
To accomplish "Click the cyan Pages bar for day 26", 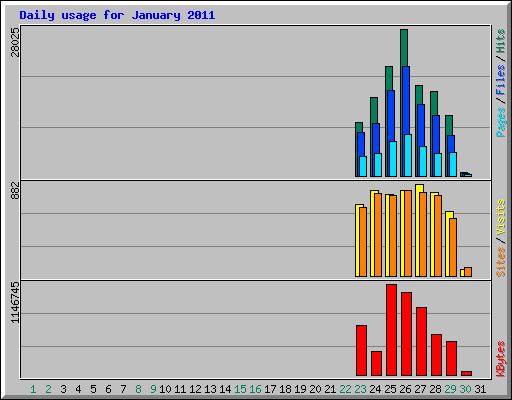I will tap(408, 155).
